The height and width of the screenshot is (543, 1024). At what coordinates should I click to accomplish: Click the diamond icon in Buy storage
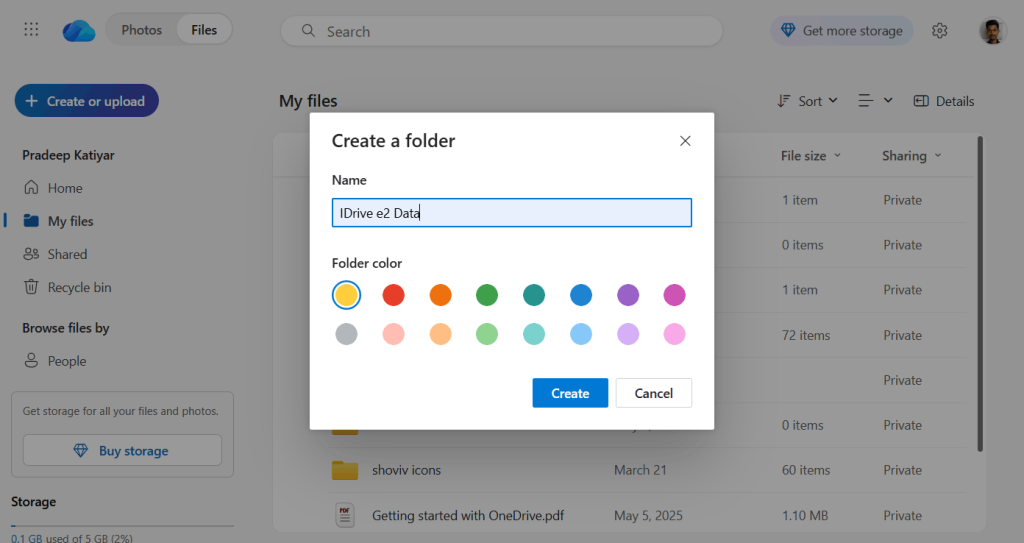[80, 450]
